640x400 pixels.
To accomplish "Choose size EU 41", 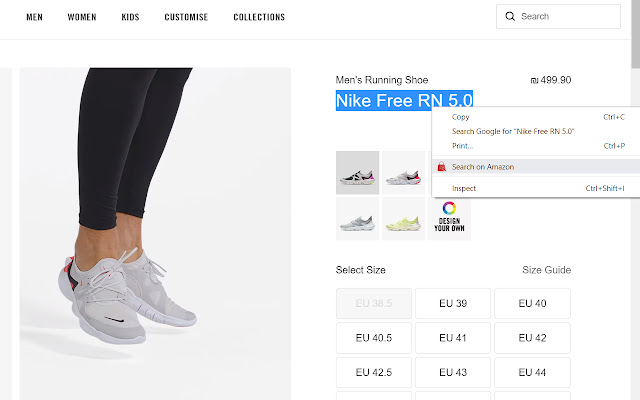I will coord(453,338).
